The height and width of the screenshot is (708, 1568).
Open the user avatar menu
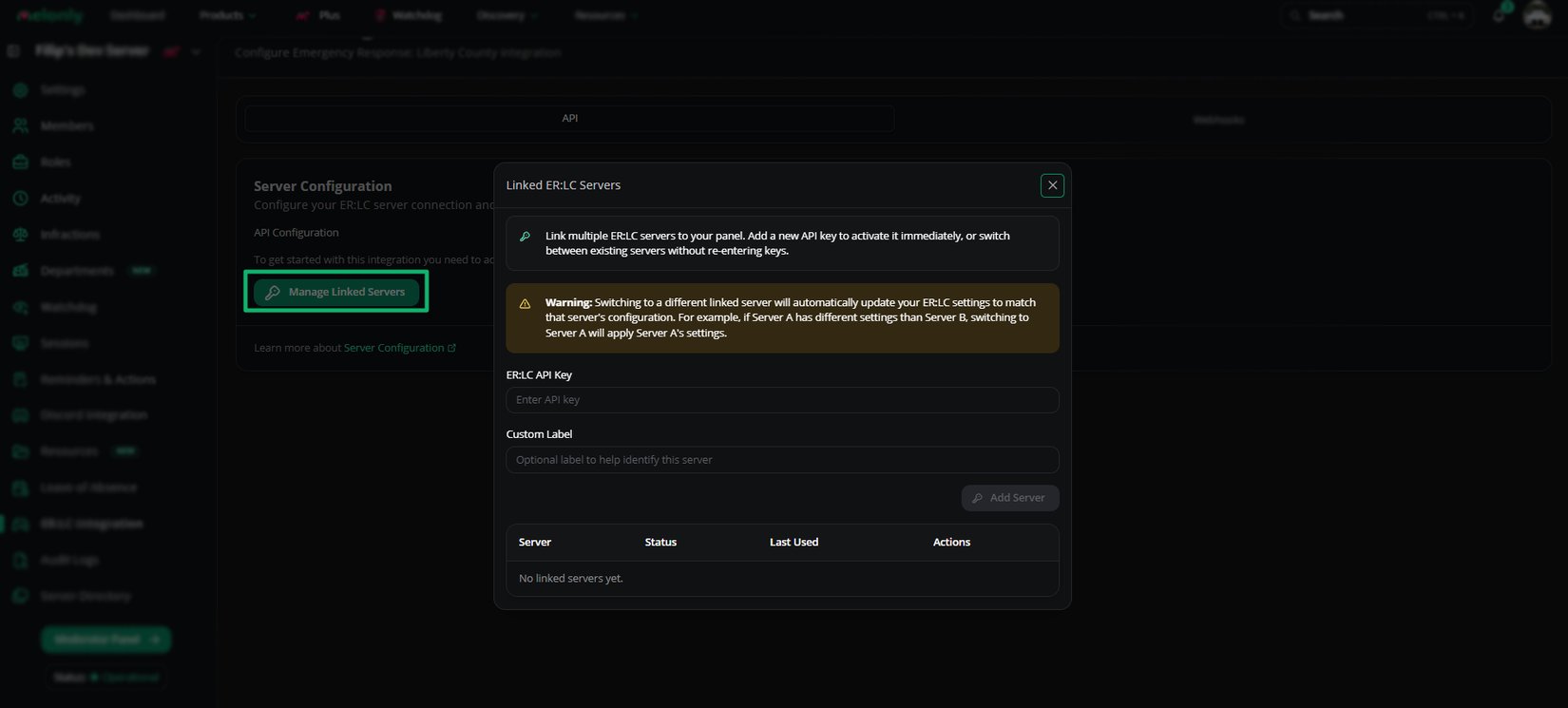tap(1537, 15)
